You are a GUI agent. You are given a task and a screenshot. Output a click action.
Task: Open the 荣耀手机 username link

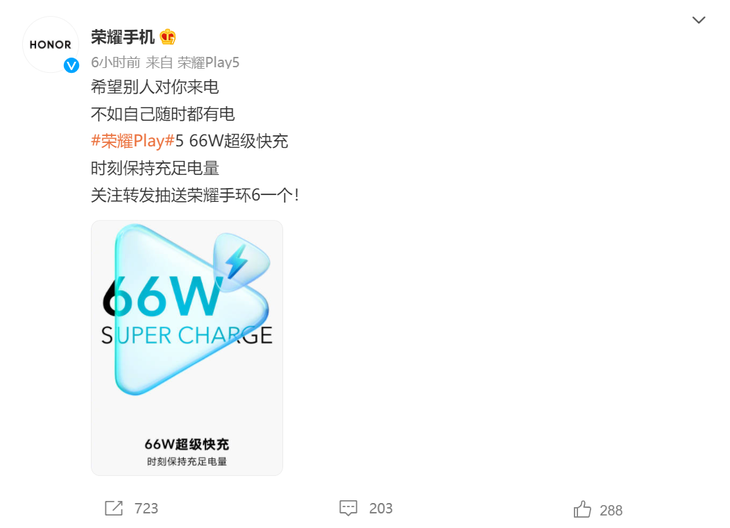(x=122, y=37)
